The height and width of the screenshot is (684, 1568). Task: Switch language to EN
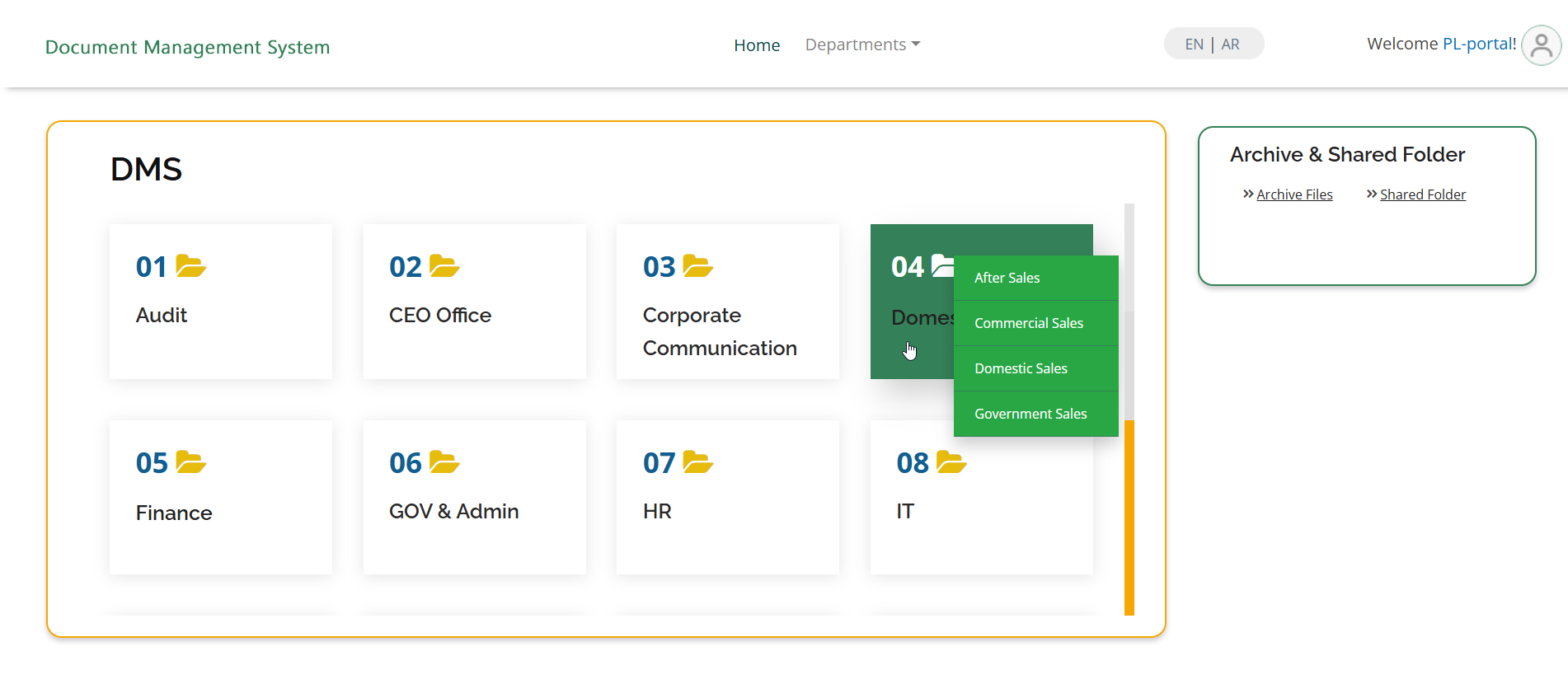click(1194, 45)
